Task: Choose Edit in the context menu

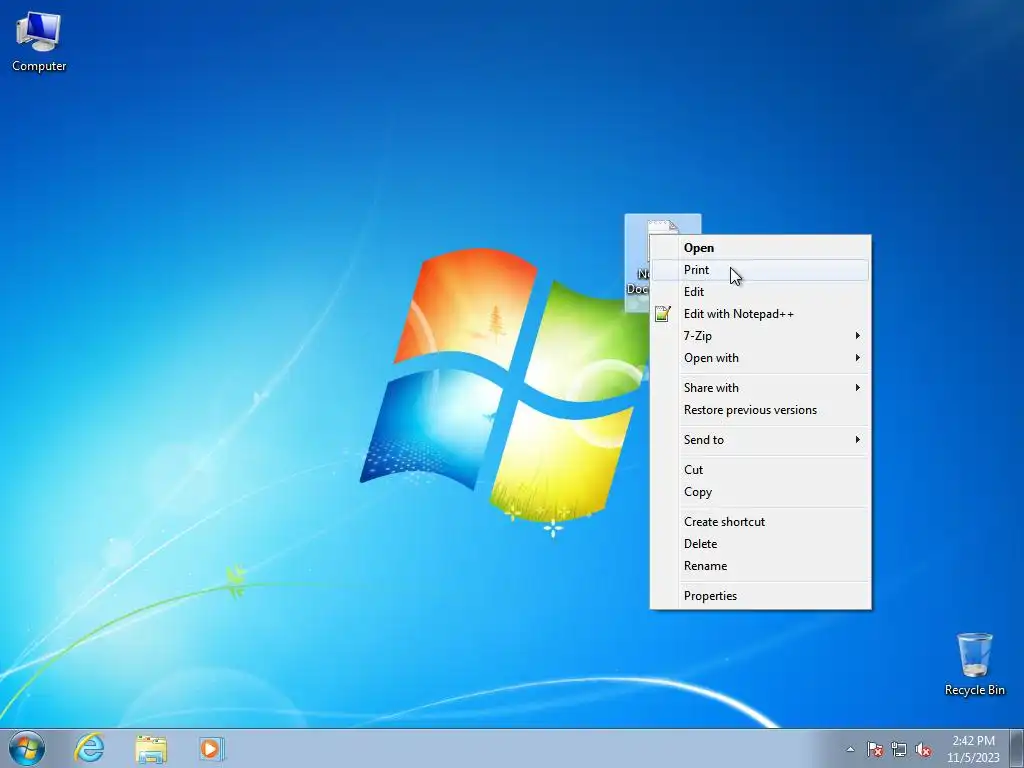Action: [x=761, y=292]
